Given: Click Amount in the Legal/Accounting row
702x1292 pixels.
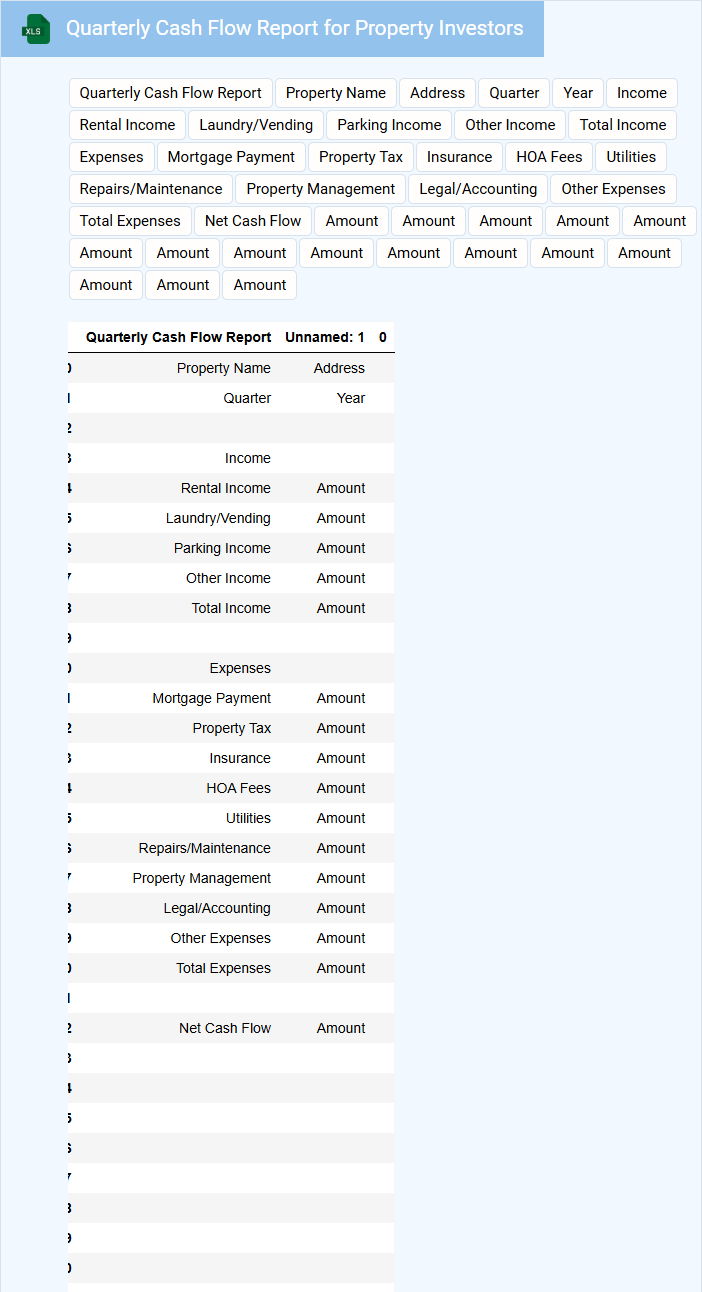Looking at the screenshot, I should [341, 908].
